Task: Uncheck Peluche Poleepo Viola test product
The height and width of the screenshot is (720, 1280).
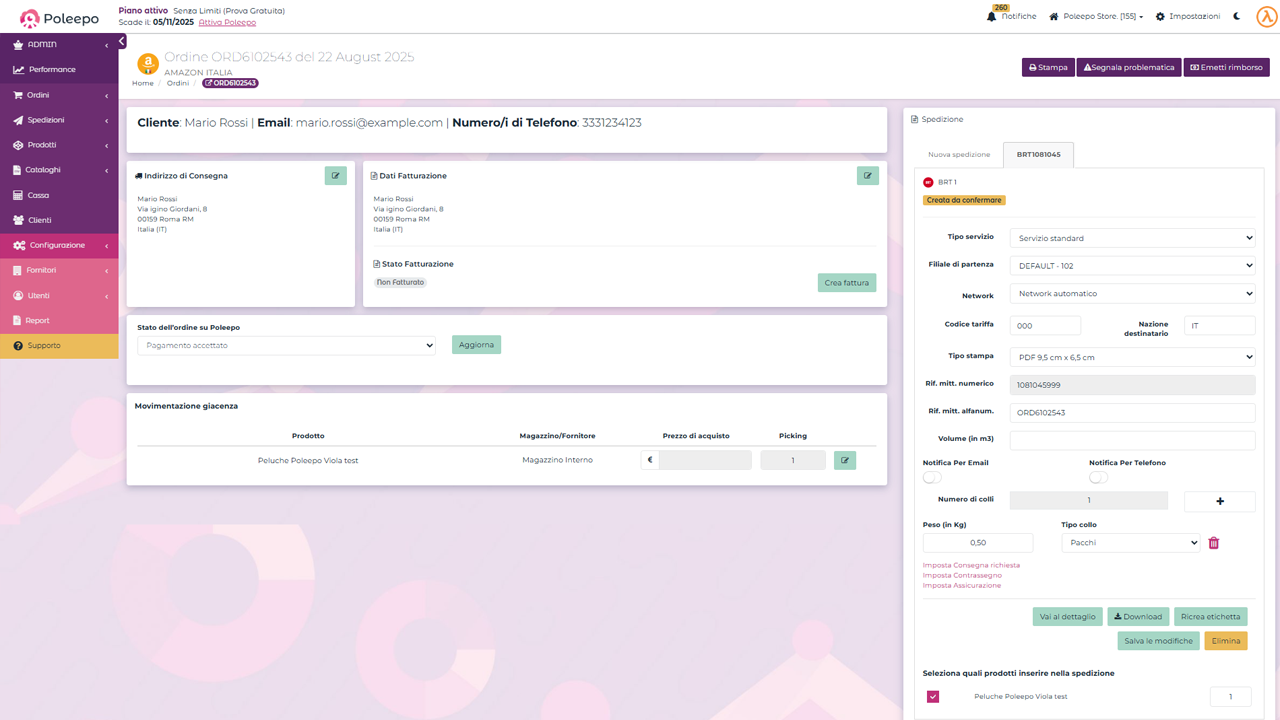Action: (x=933, y=697)
